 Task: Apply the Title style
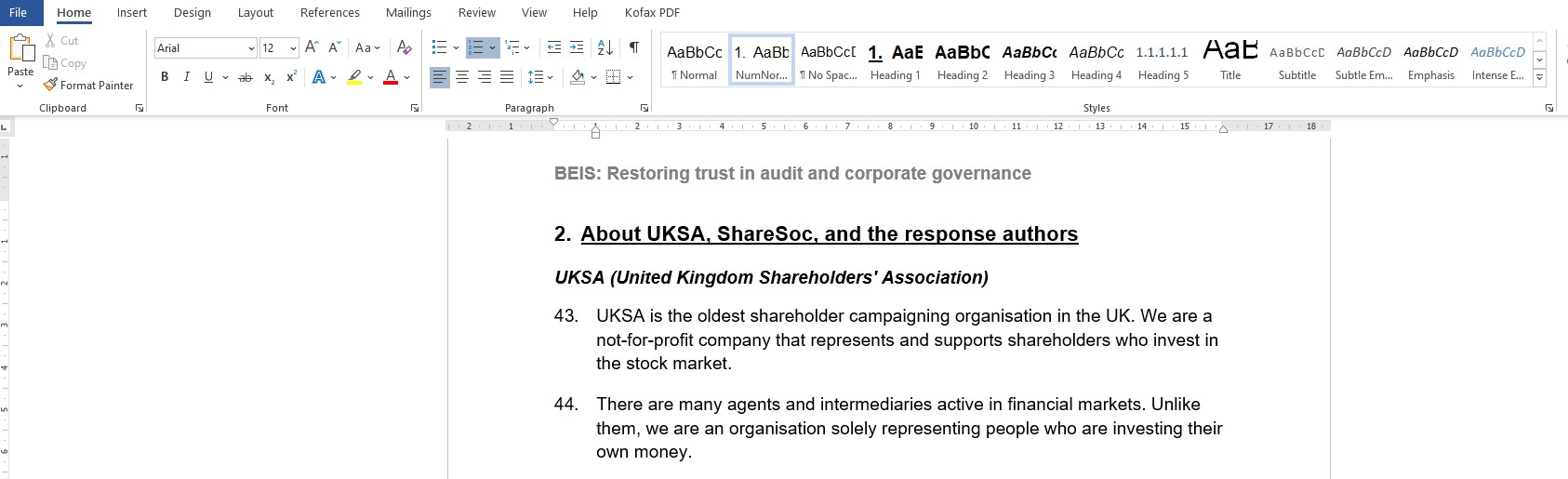[x=1230, y=60]
